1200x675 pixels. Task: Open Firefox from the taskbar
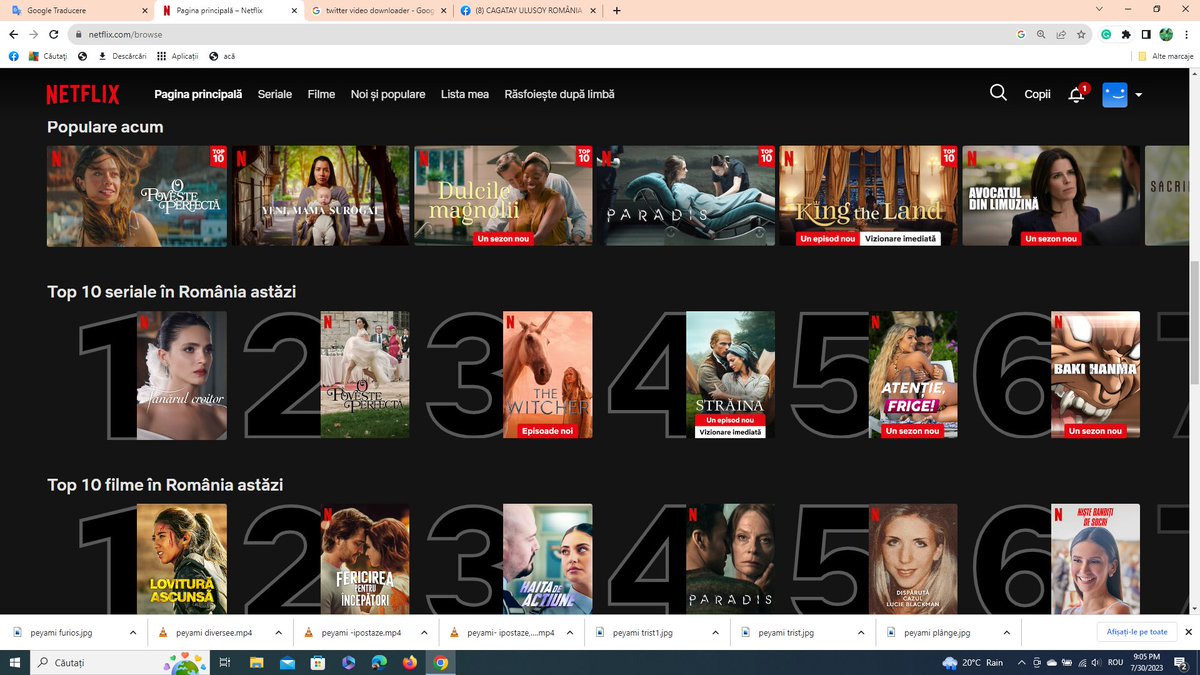pos(410,662)
